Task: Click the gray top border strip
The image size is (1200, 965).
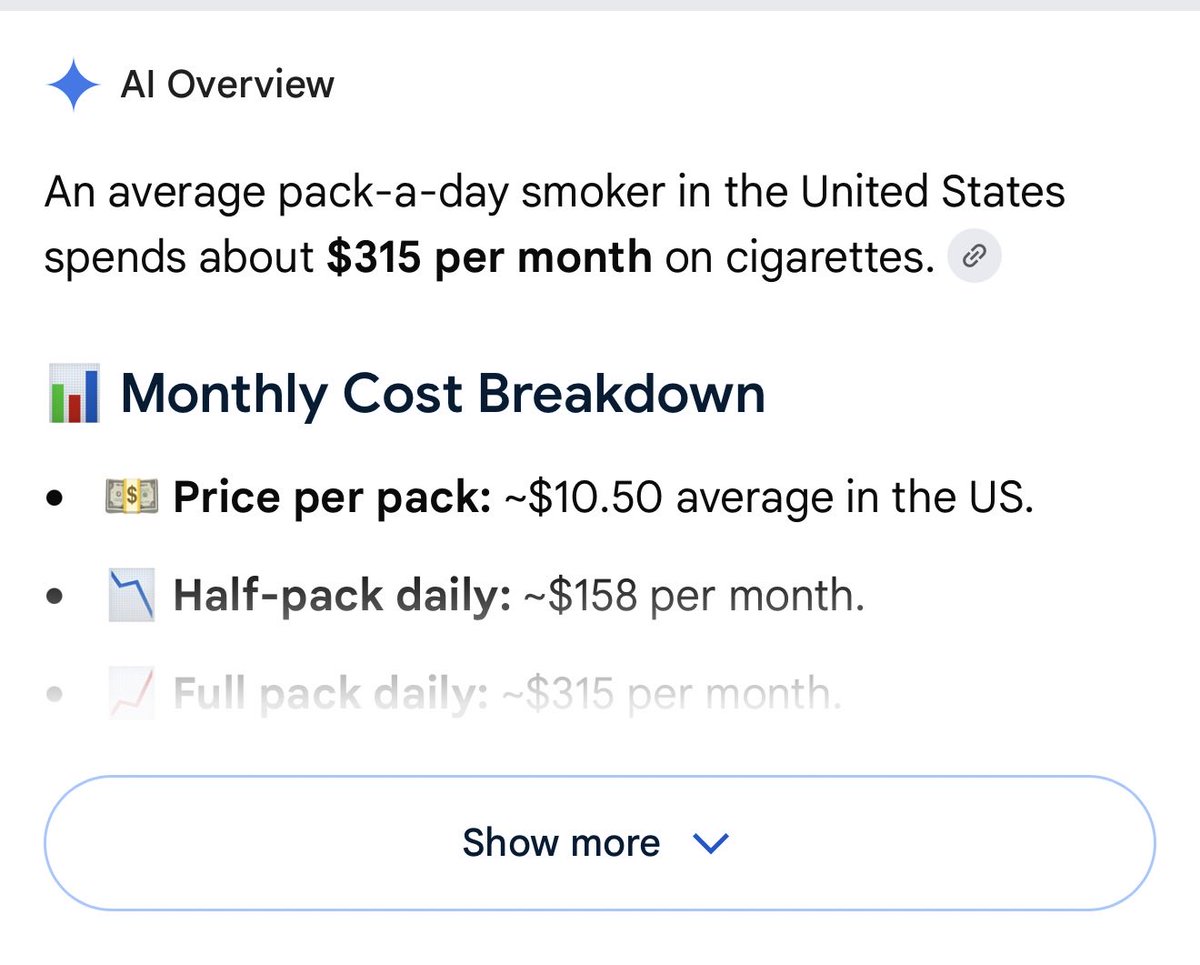Action: coord(600,5)
